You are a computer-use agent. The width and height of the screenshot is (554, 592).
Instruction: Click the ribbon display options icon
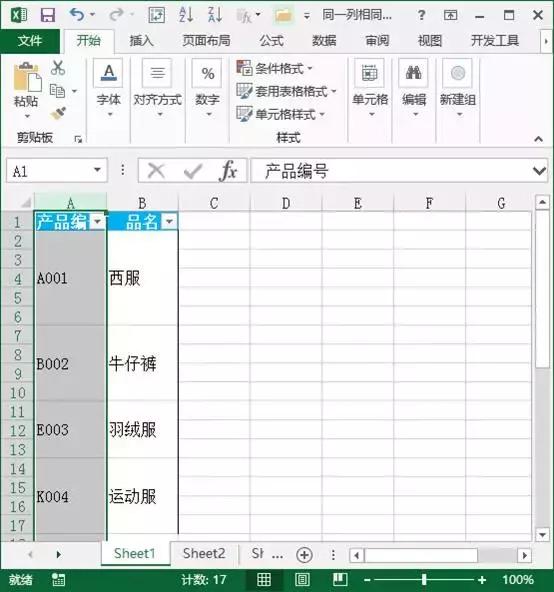(x=450, y=15)
